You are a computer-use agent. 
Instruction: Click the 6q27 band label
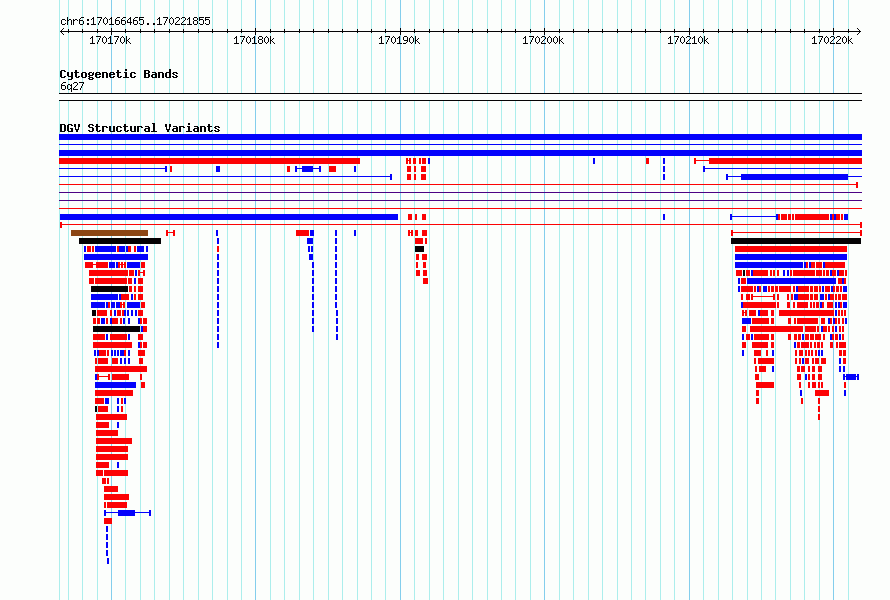click(x=72, y=86)
